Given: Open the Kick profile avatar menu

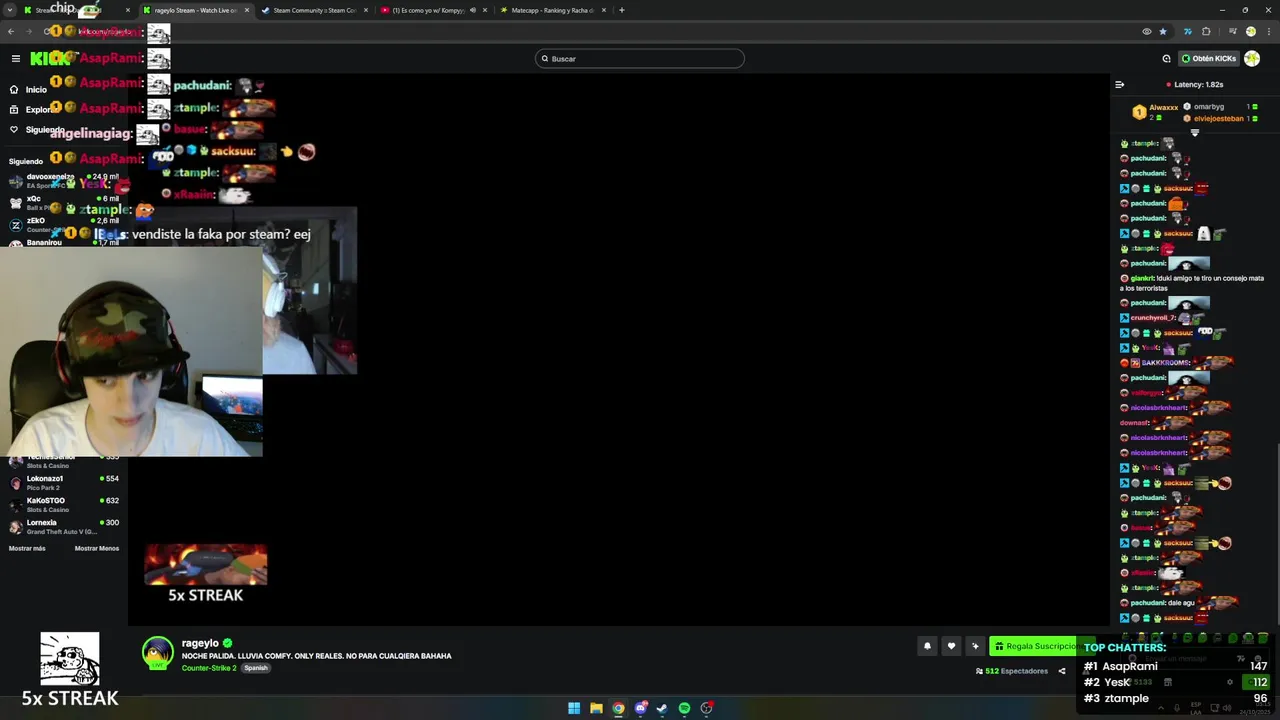Looking at the screenshot, I should [1252, 59].
